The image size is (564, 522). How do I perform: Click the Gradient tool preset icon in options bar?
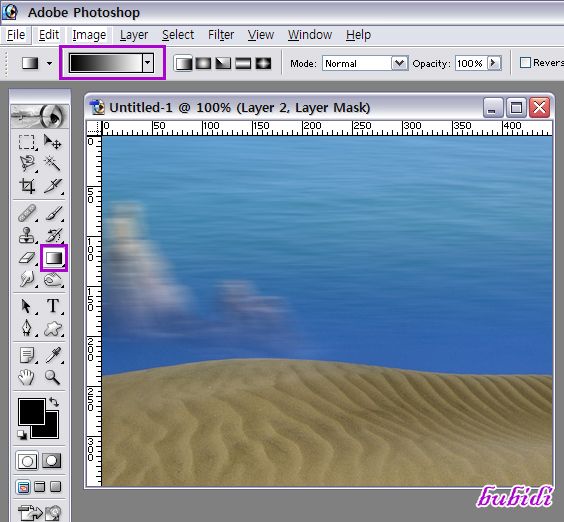point(30,63)
